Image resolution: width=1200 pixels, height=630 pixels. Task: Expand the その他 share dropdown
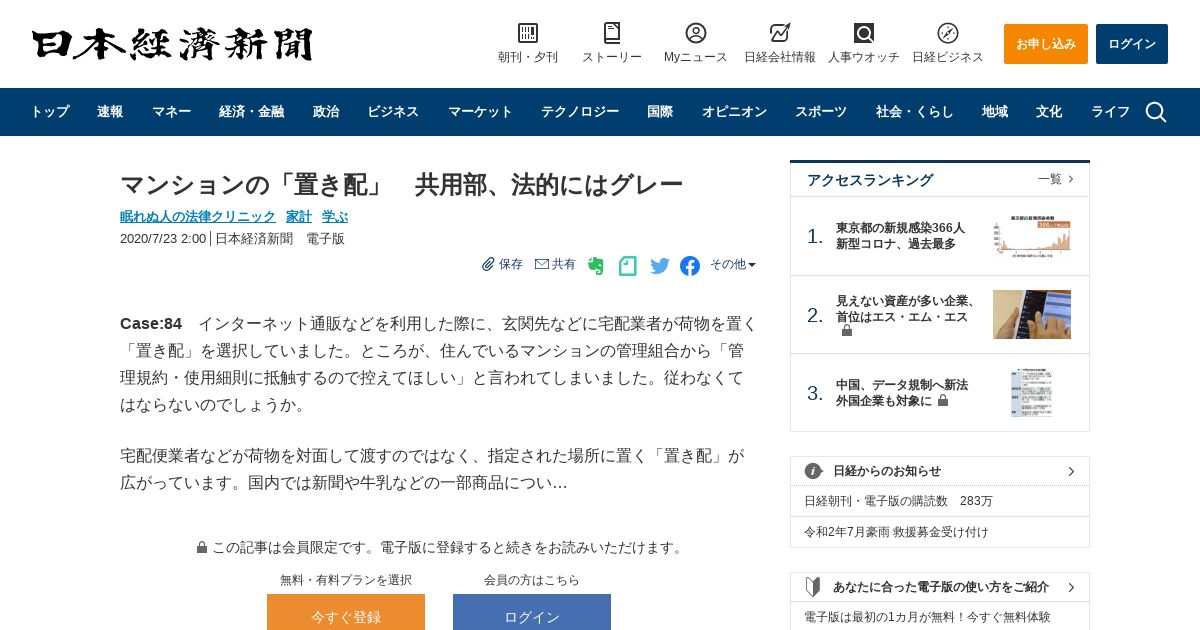(x=733, y=264)
